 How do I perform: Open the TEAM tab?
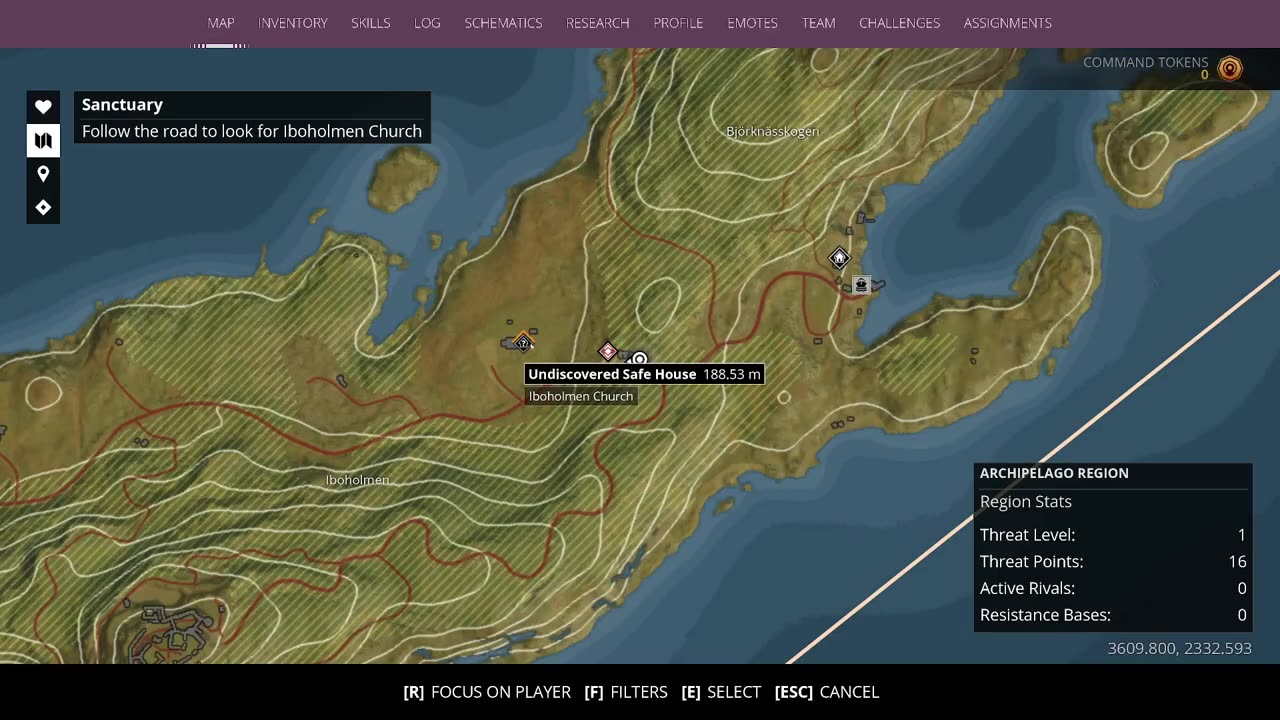point(818,23)
